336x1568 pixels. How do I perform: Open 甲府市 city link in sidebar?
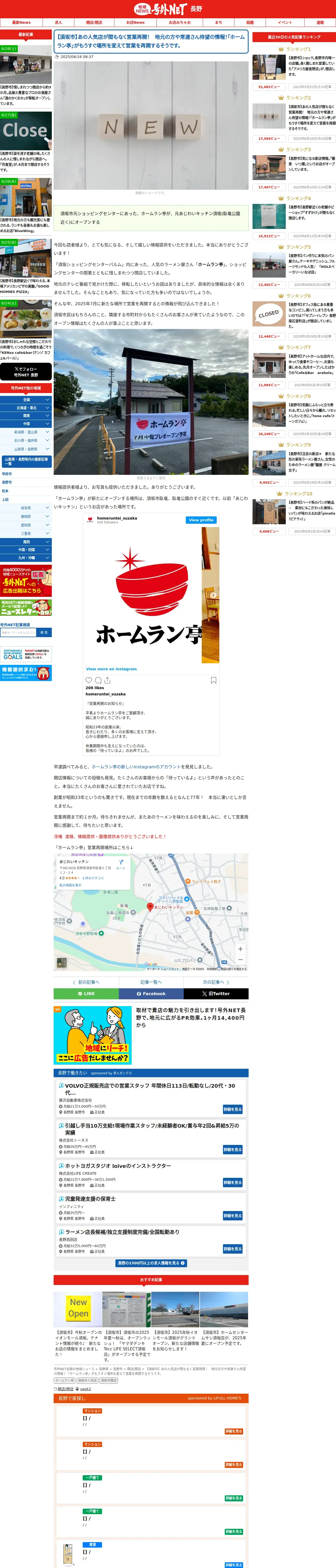(x=7, y=474)
